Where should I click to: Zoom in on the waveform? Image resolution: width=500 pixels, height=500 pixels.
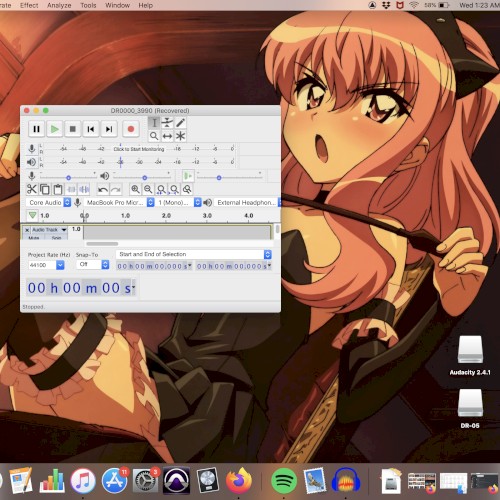coord(135,189)
